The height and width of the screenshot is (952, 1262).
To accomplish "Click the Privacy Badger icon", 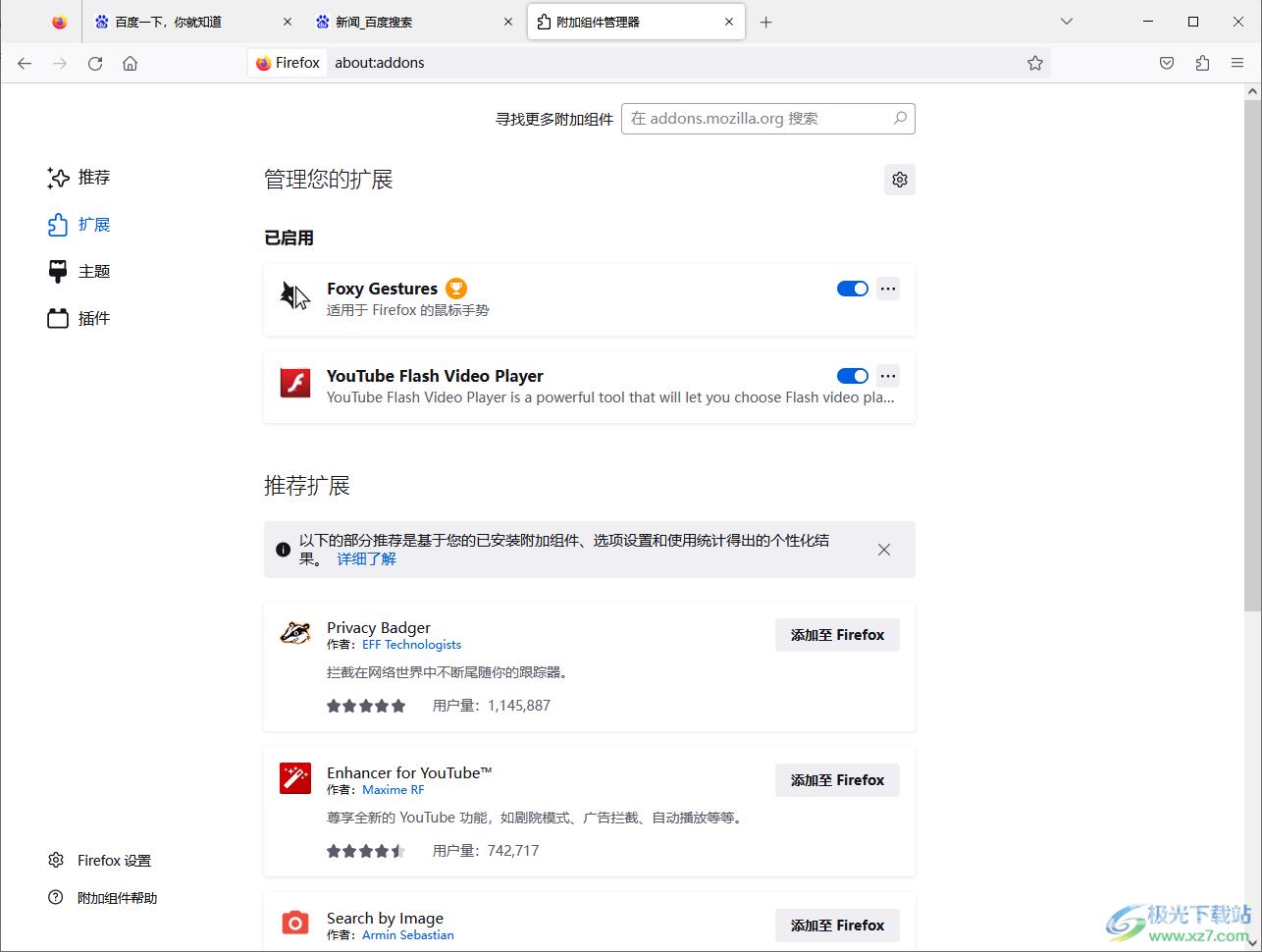I will tap(295, 633).
